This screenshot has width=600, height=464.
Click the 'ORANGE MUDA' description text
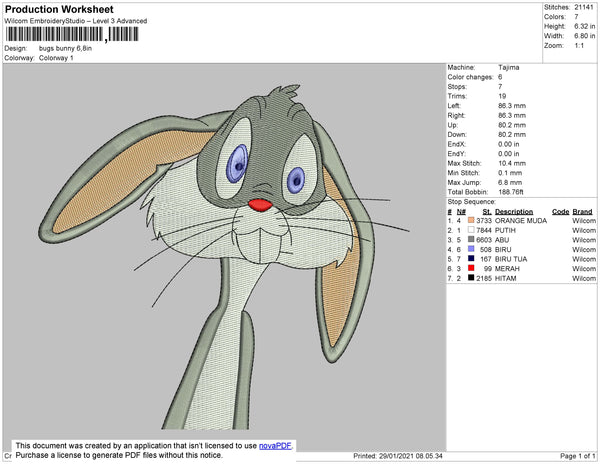tap(521, 221)
